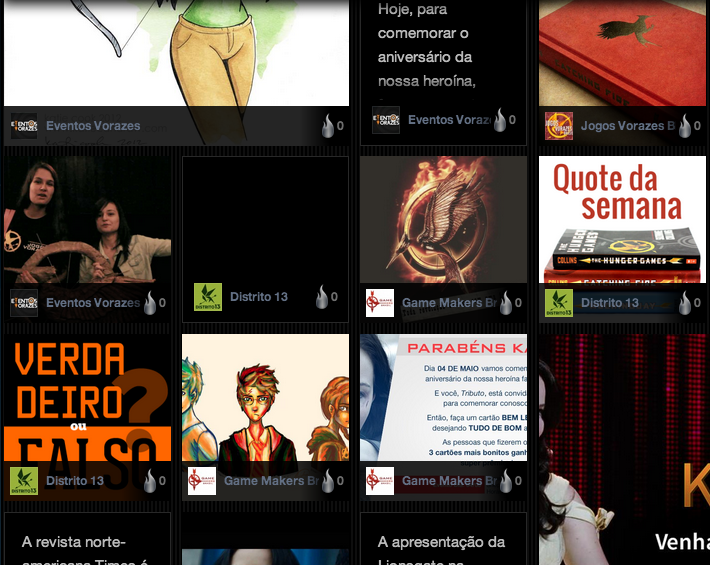Click the 'Hoje, para comemorar o aniversário' text
The width and height of the screenshot is (710, 565).
(426, 45)
